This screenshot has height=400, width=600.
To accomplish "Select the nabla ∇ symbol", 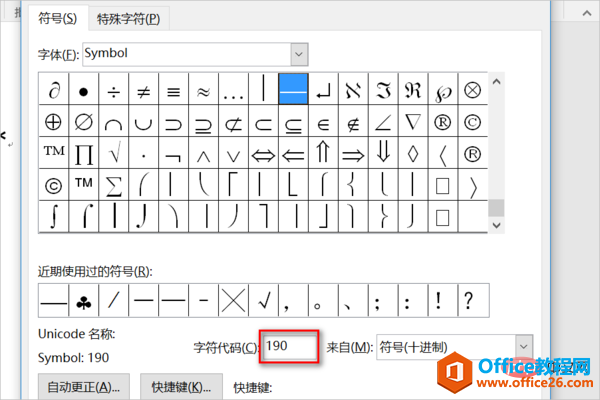I will tap(413, 121).
